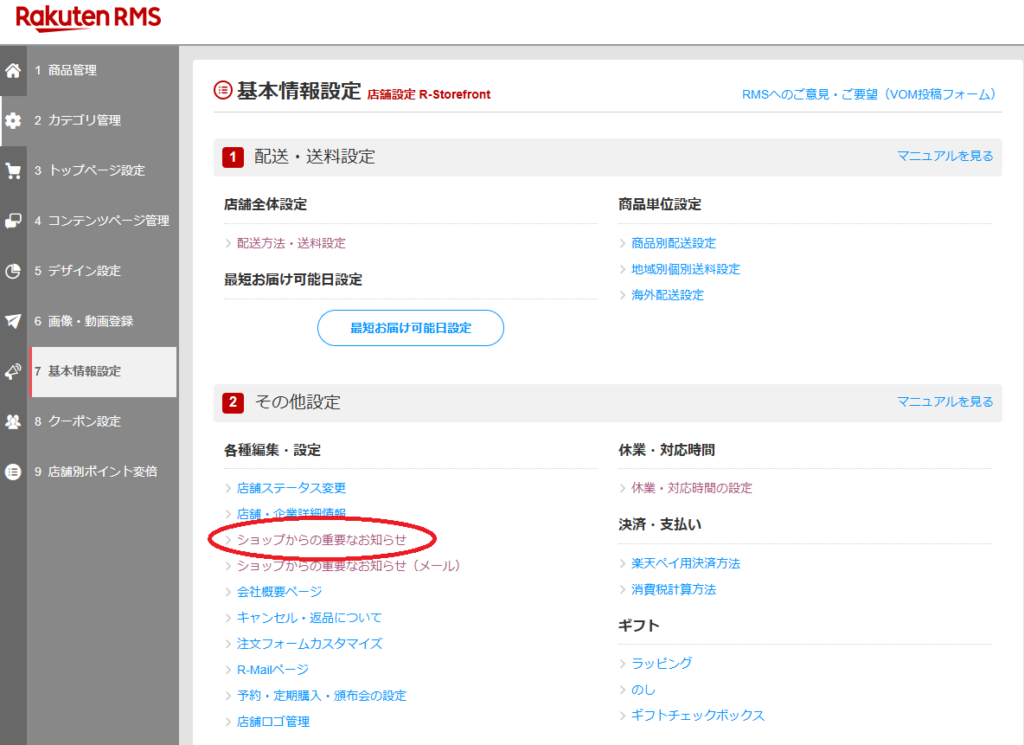Click the overlapping windows icon in sidebar
This screenshot has width=1024, height=745.
tap(13, 221)
